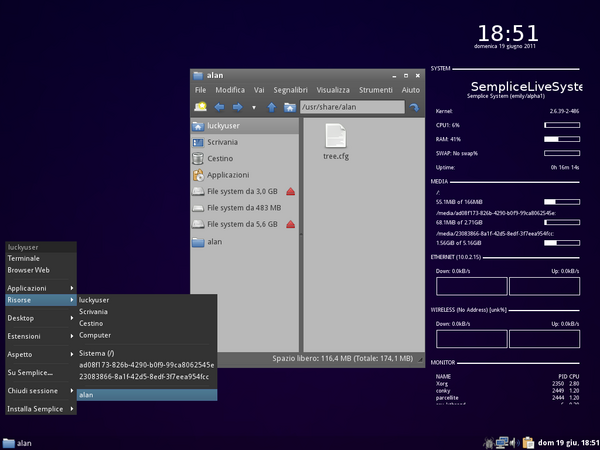Click the /usr/share/alan path field
This screenshot has width=600, height=450.
tap(350, 106)
